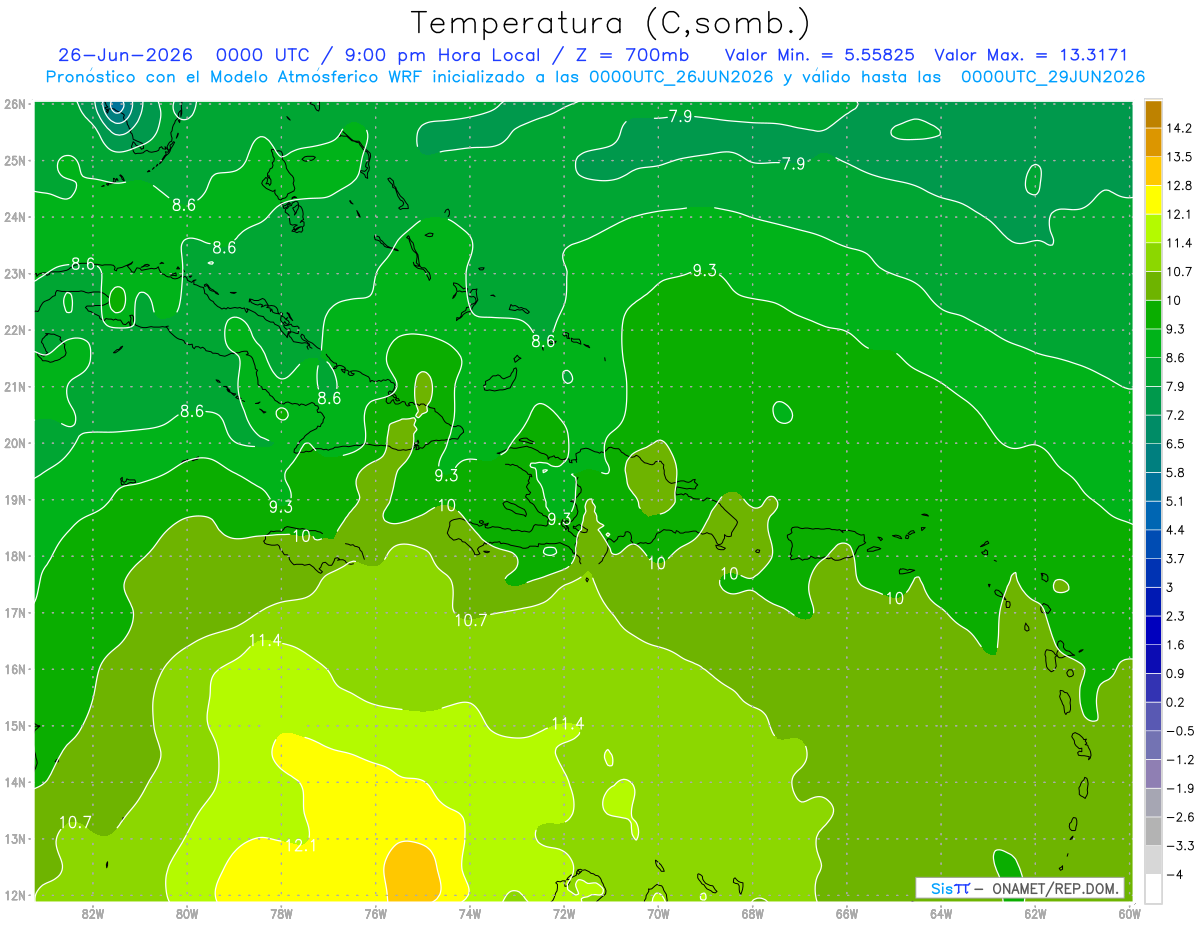
Task: Pick dark blue colorbar swatch between 1.6 and 2.3
Action: pyautogui.click(x=1153, y=629)
